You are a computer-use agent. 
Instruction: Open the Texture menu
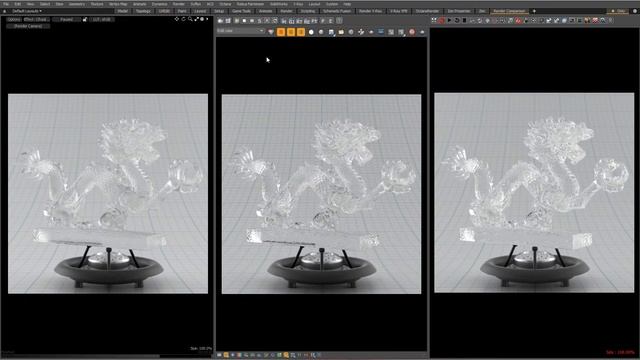[x=97, y=4]
